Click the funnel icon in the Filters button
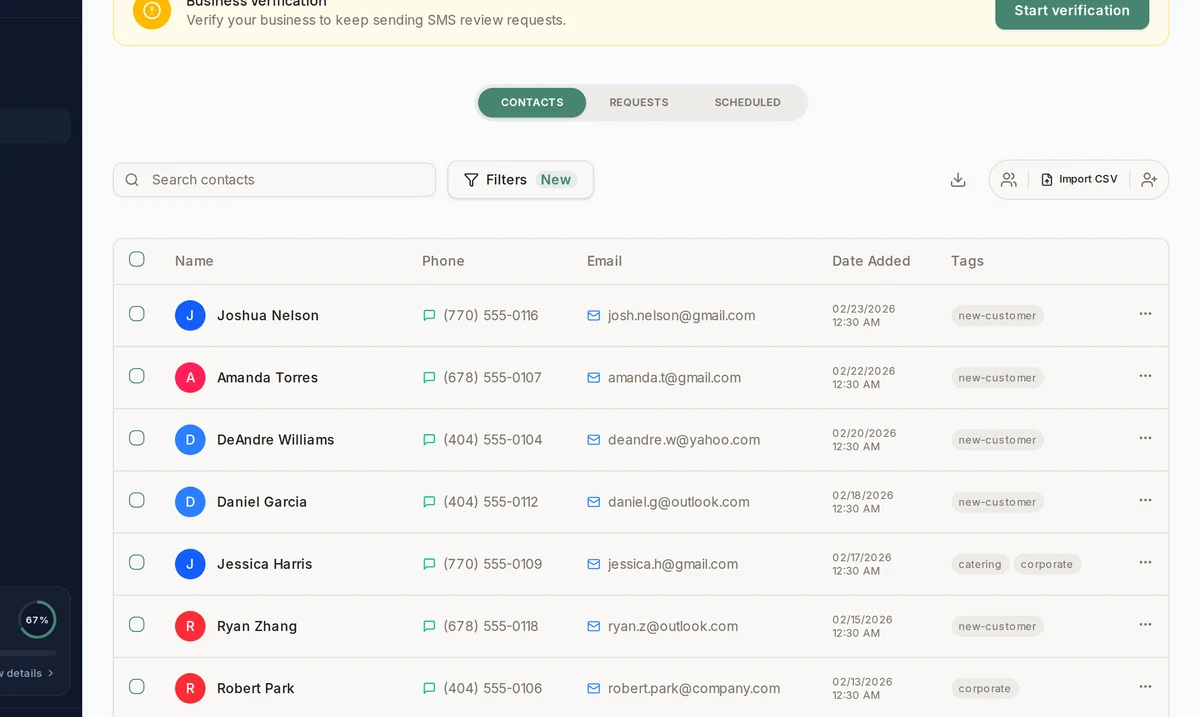The height and width of the screenshot is (717, 1200). (470, 179)
